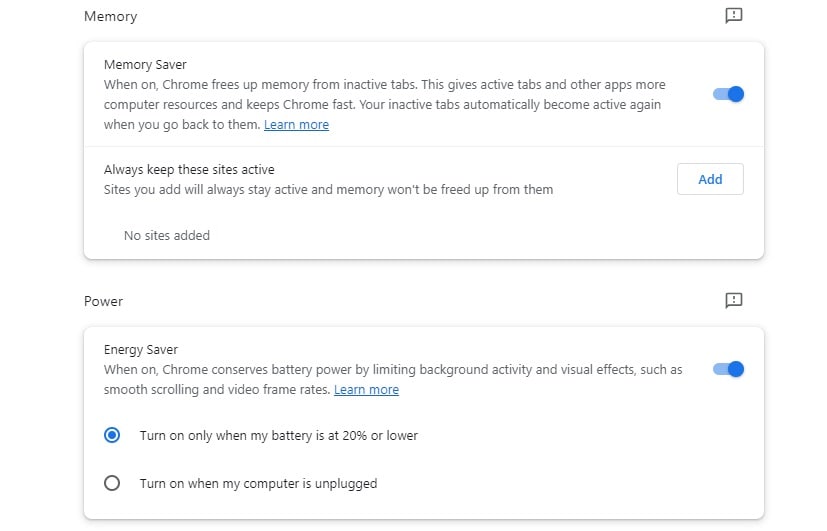This screenshot has height=531, width=827.
Task: Click the battery at 20% or lower label
Action: click(x=278, y=436)
